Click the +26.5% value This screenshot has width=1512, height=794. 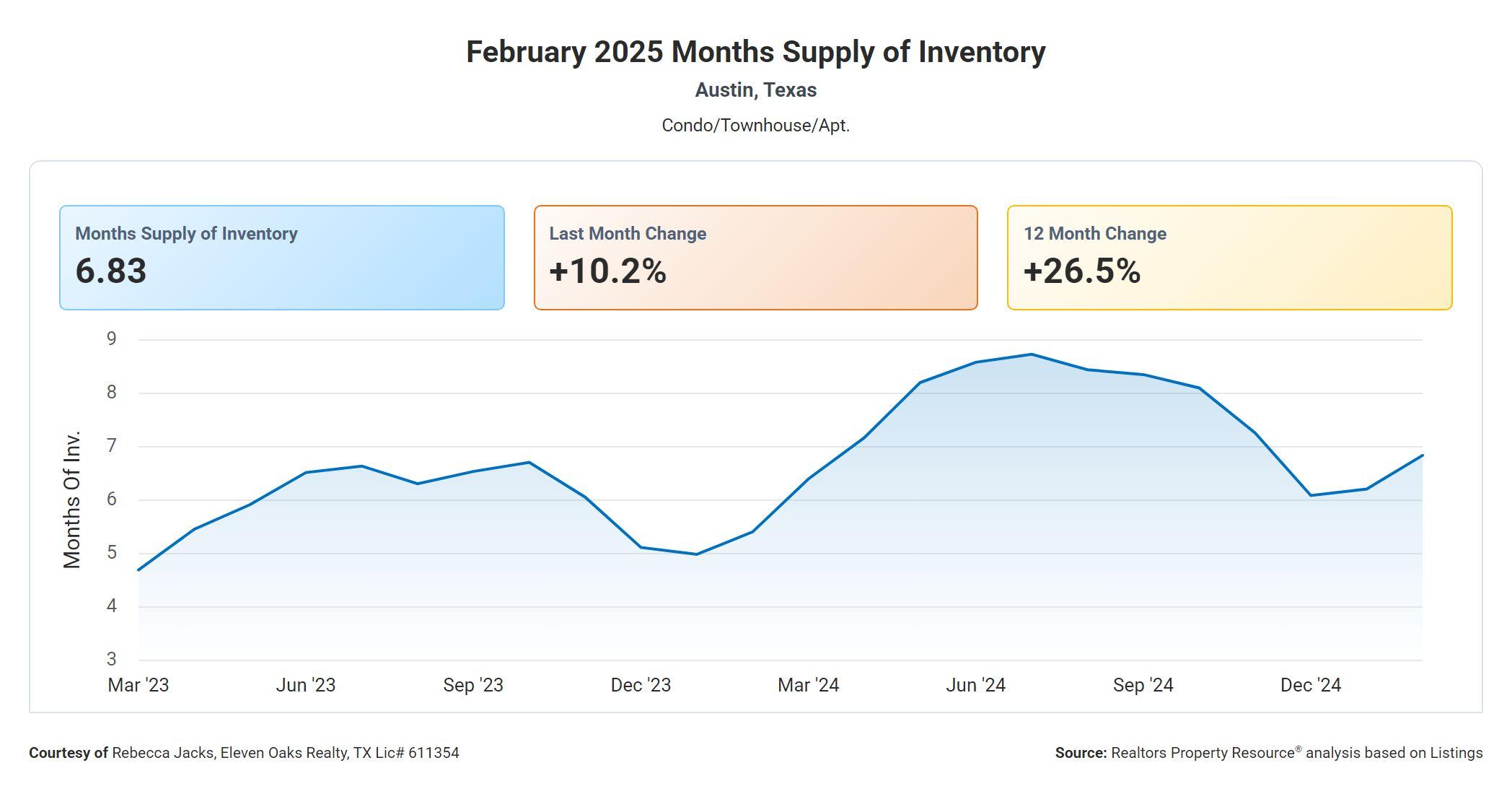1082,271
